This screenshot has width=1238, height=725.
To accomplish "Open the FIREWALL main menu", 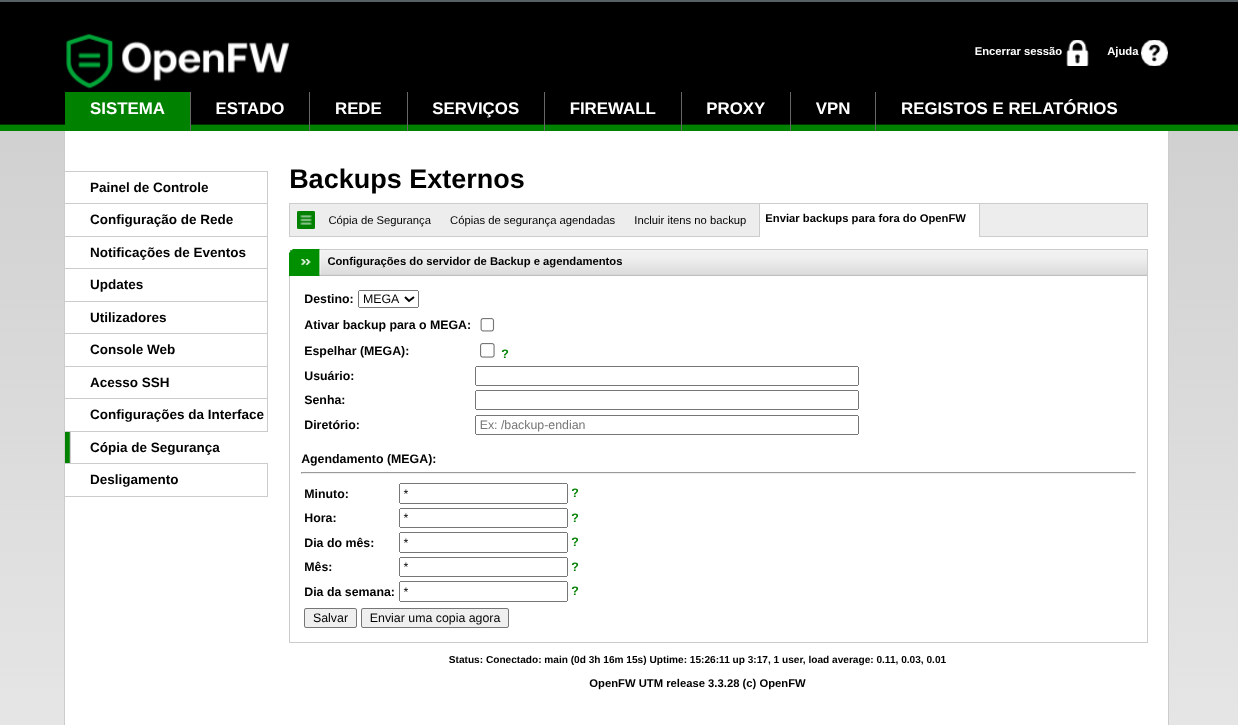I will coord(612,109).
